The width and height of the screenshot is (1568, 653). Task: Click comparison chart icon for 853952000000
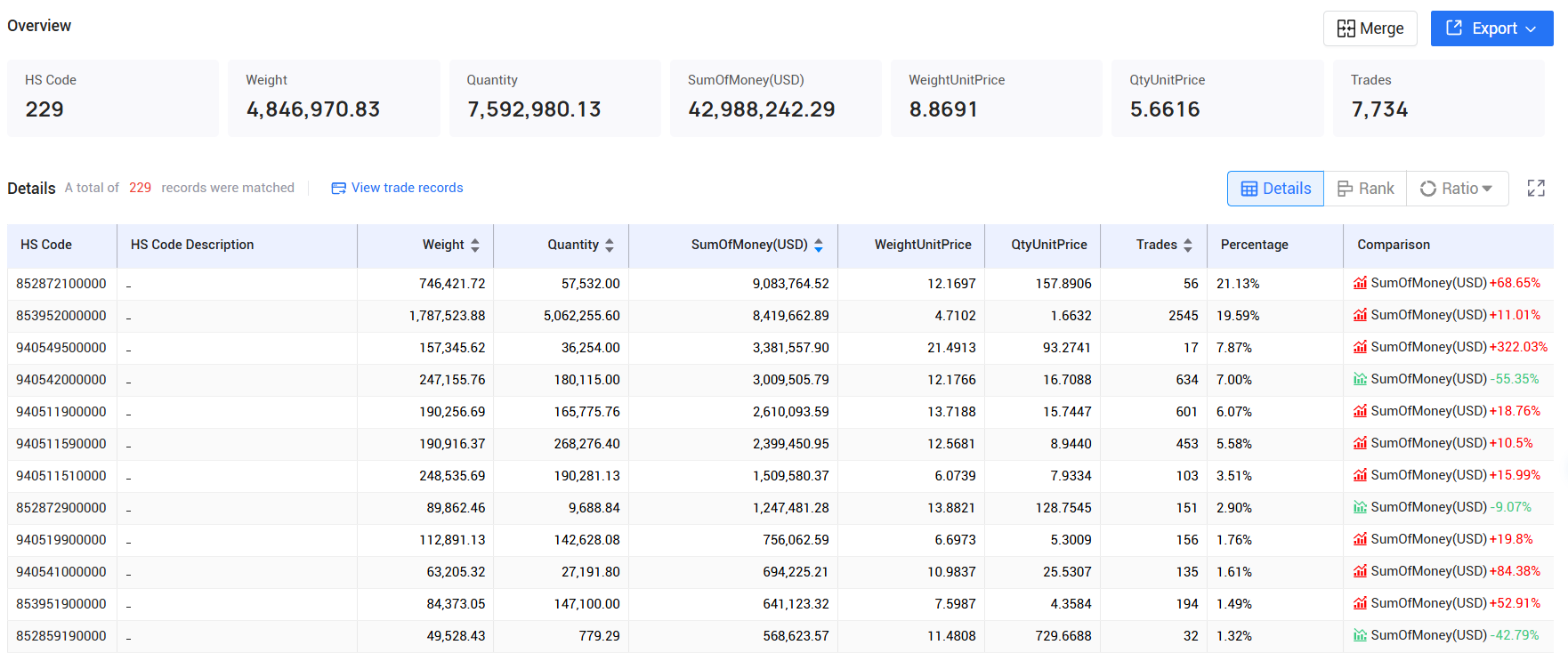click(x=1360, y=315)
